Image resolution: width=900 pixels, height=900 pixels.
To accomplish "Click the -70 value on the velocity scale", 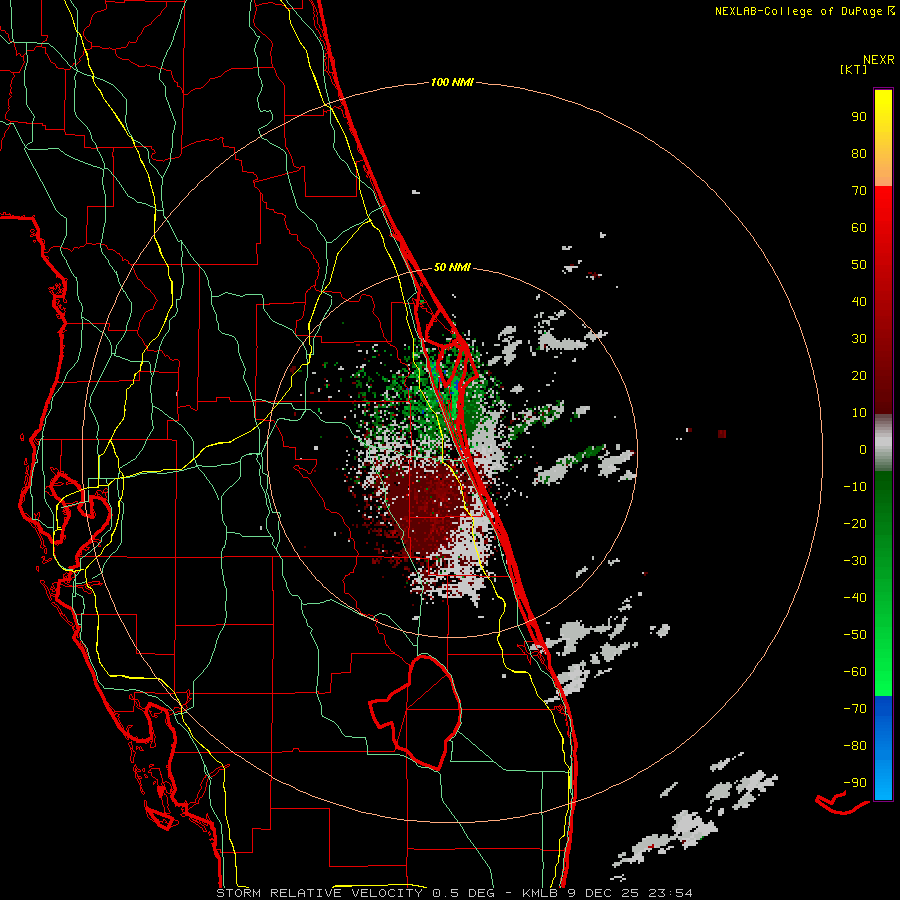I will tap(855, 709).
